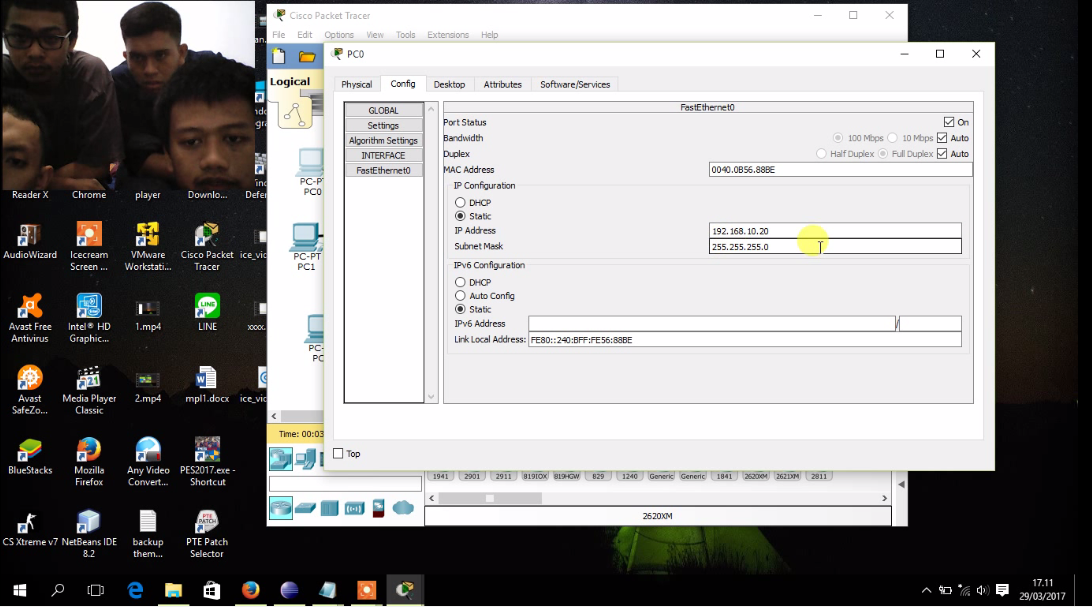1092x607 pixels.
Task: Open the Tools menu in Packet Tracer
Action: pos(405,35)
